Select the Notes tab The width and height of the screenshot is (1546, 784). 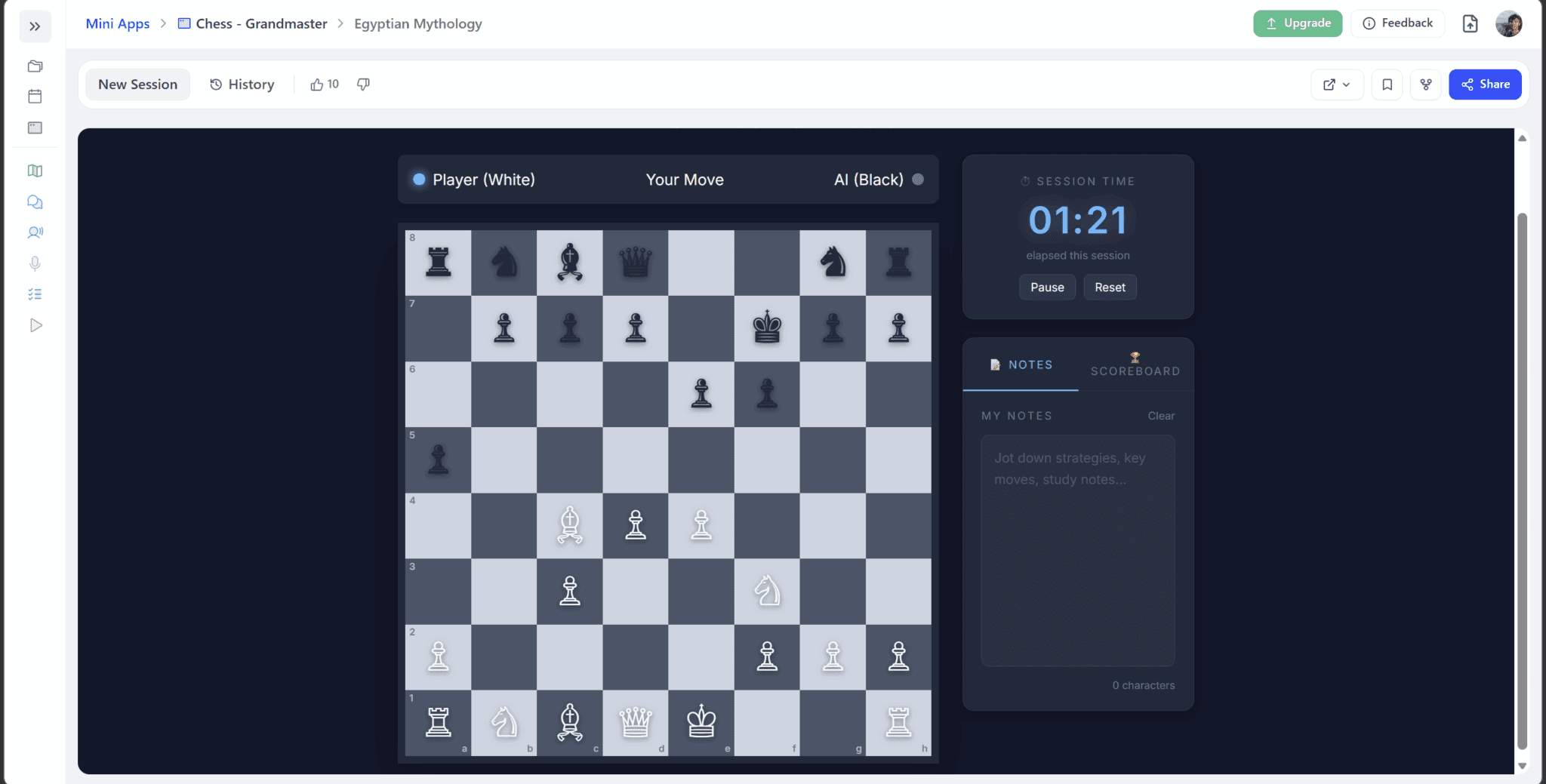click(x=1021, y=365)
